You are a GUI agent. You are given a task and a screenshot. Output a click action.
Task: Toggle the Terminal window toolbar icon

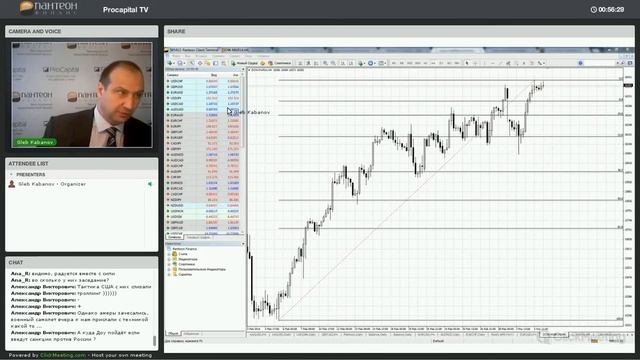(216, 63)
